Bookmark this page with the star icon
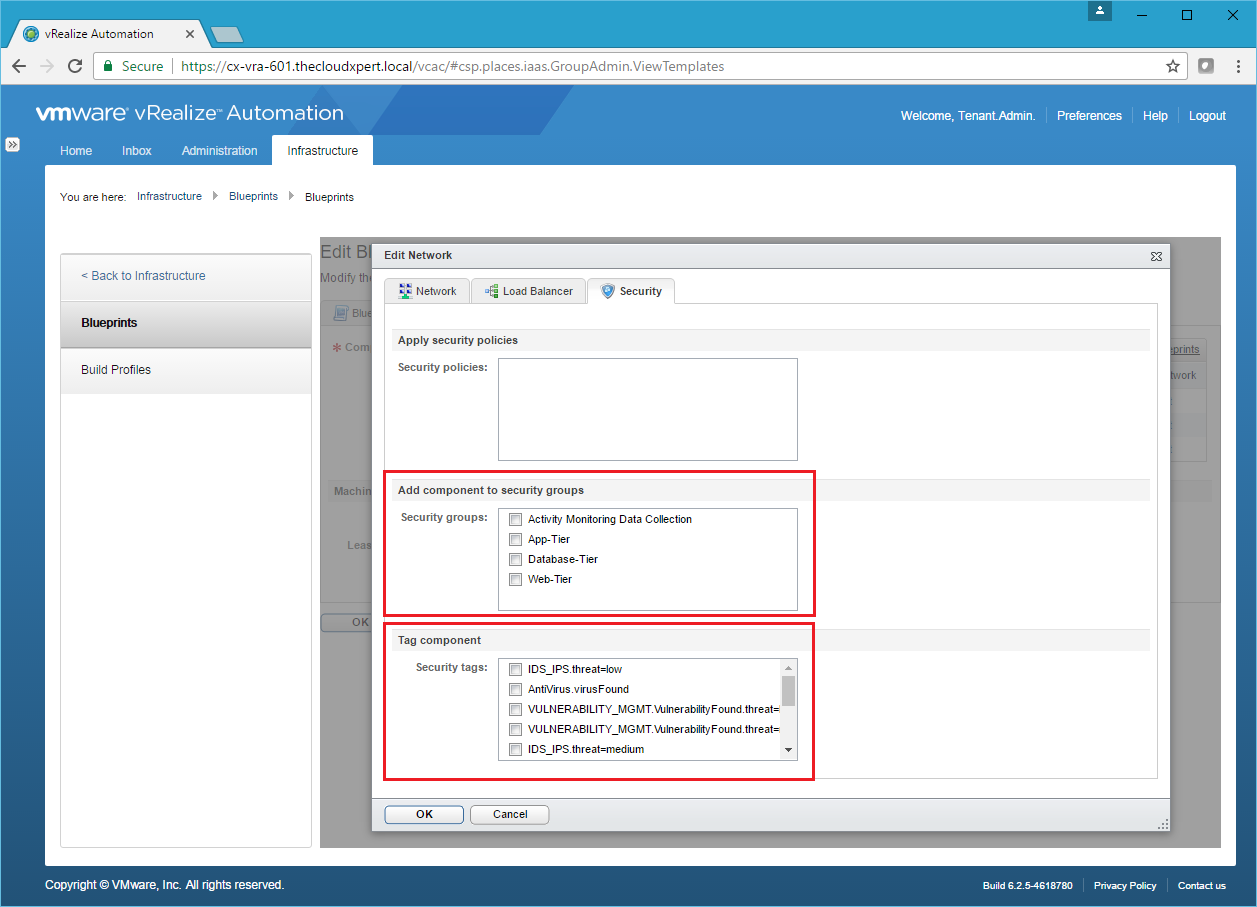The image size is (1257, 907). [1173, 66]
